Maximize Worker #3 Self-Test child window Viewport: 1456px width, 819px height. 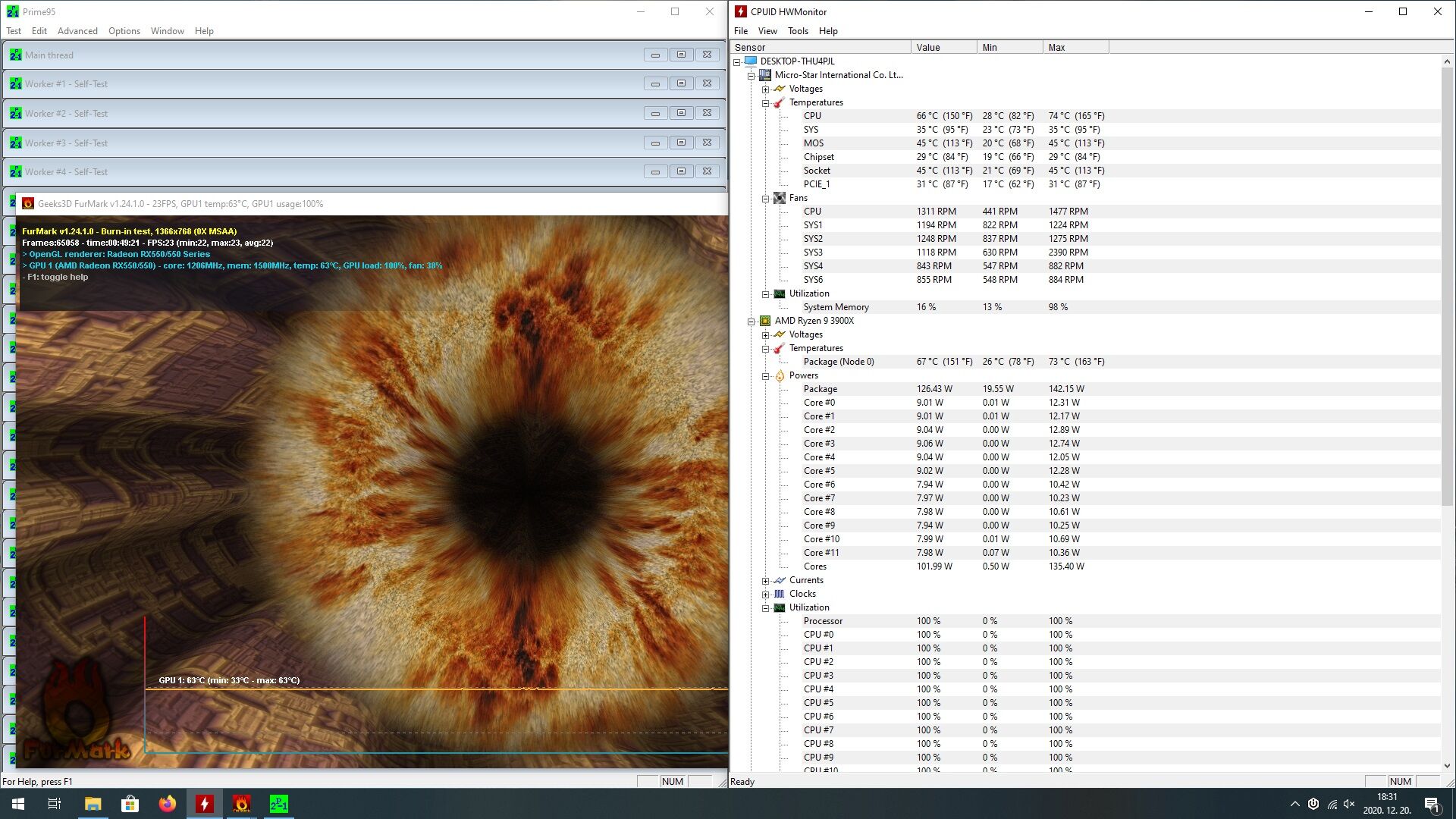[x=681, y=143]
